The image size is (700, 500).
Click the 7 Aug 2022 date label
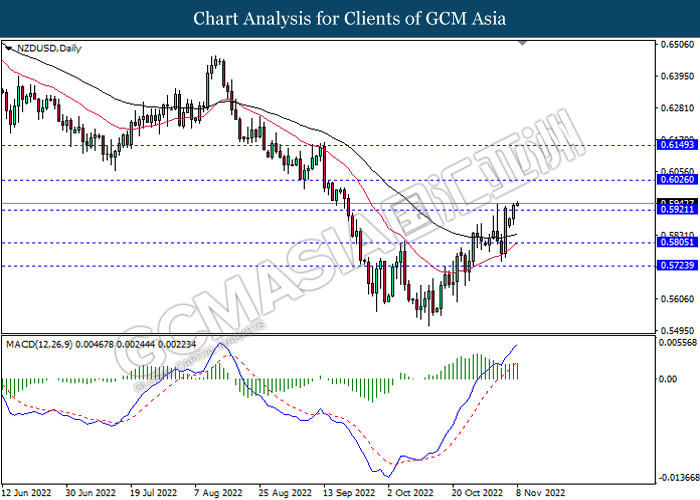pos(218,493)
